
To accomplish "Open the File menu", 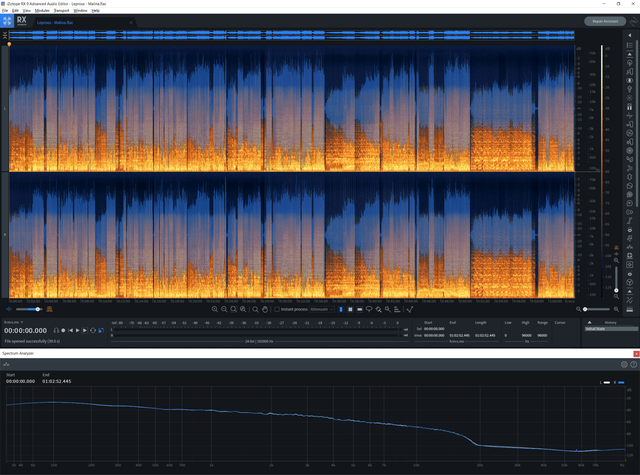I will (x=5, y=11).
